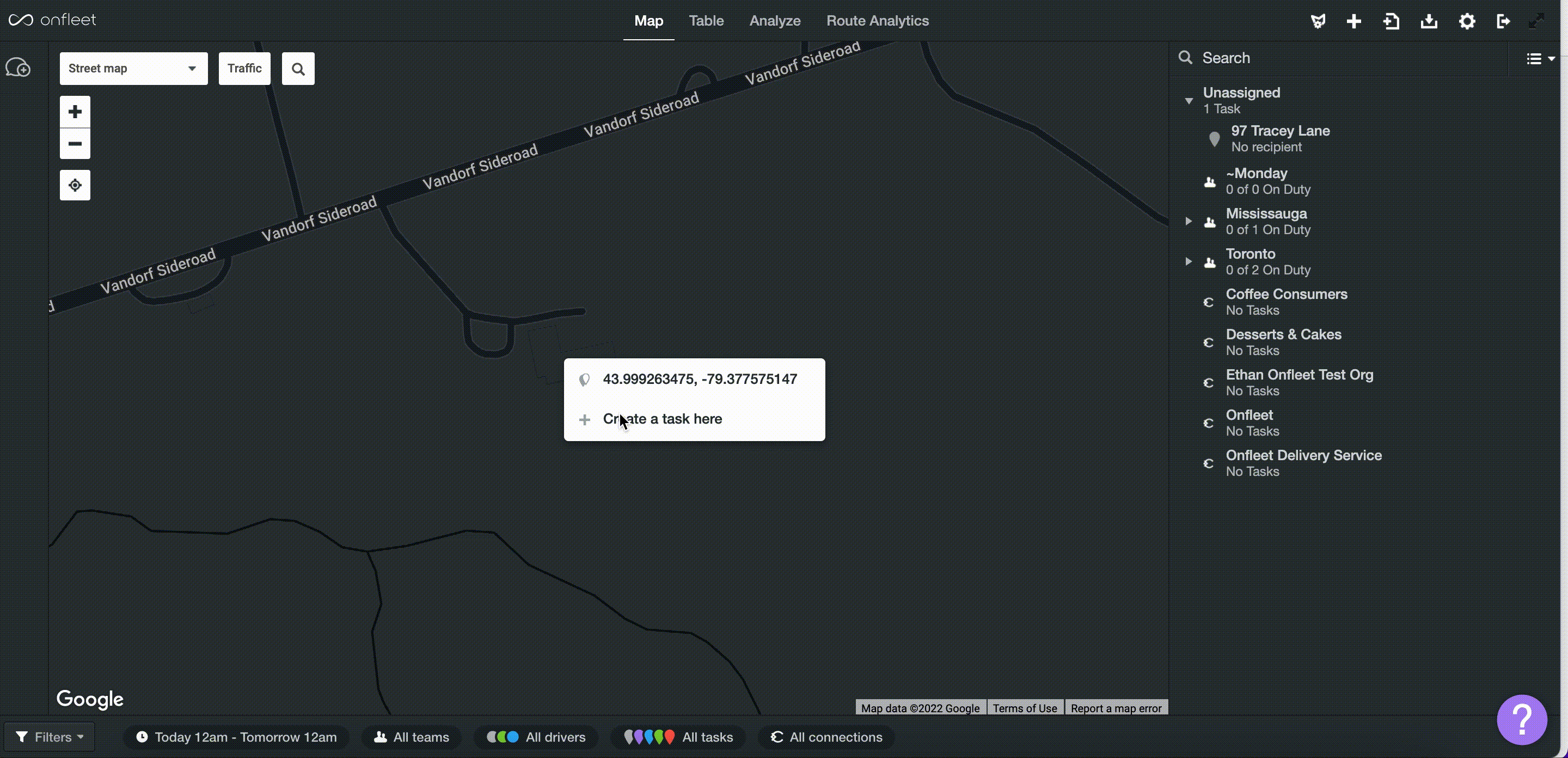1568x758 pixels.
Task: Open Terms of Use link
Action: [1025, 708]
